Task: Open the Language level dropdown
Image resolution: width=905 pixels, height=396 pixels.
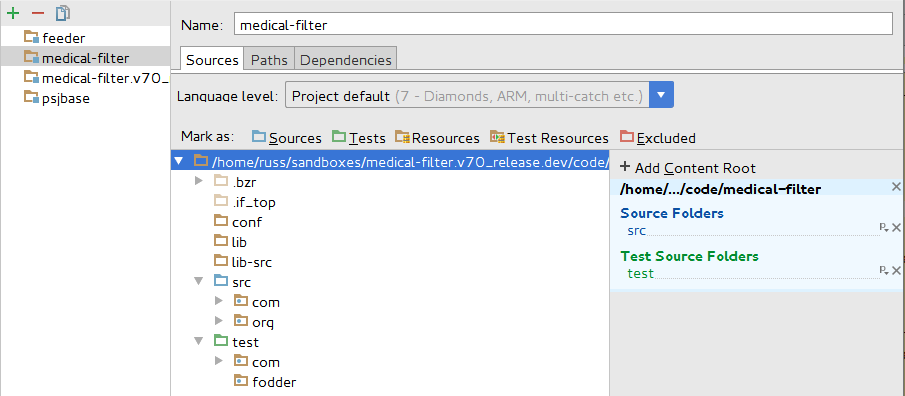Action: [661, 95]
